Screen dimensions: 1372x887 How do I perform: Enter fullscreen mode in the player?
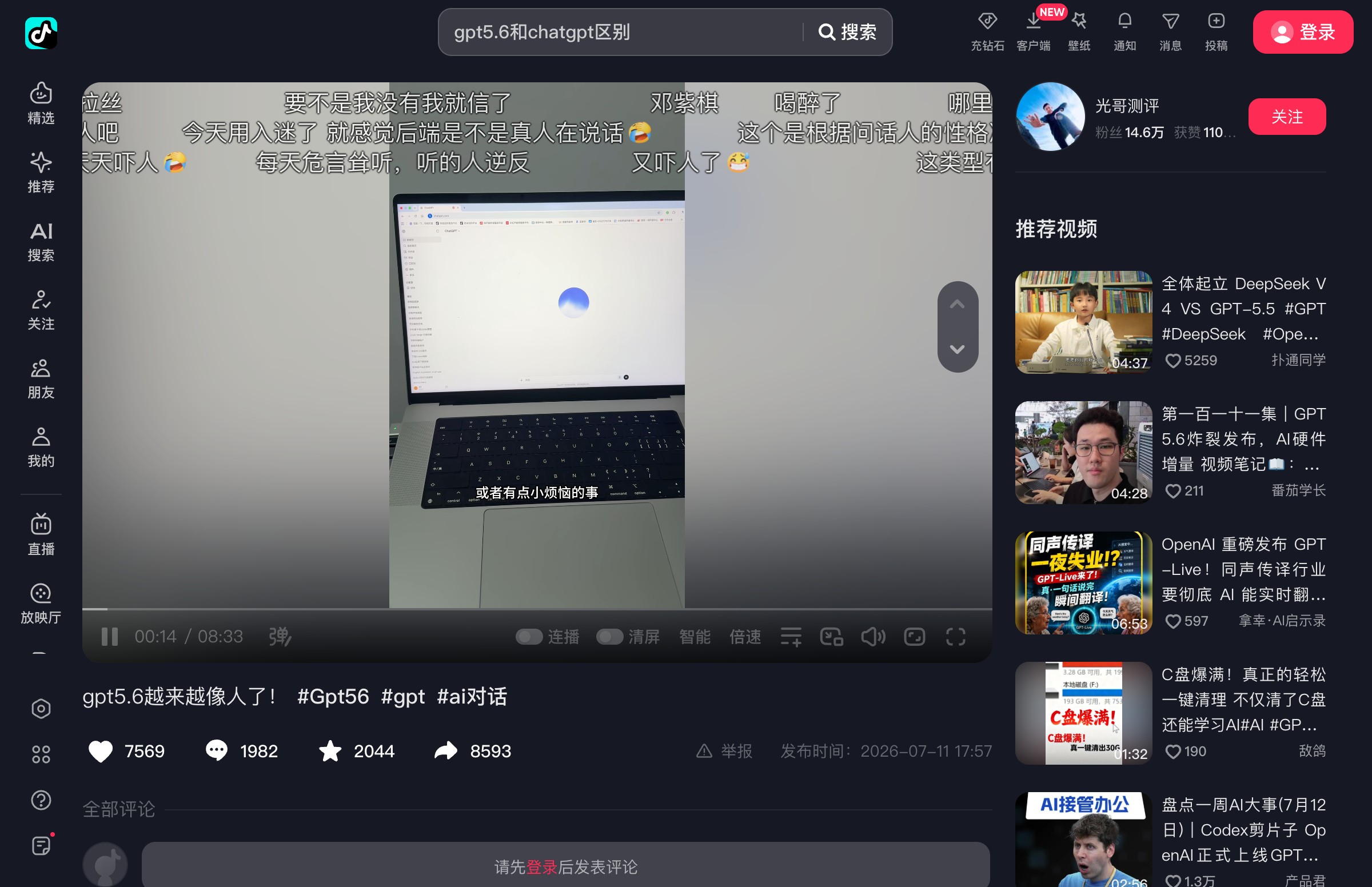point(956,637)
